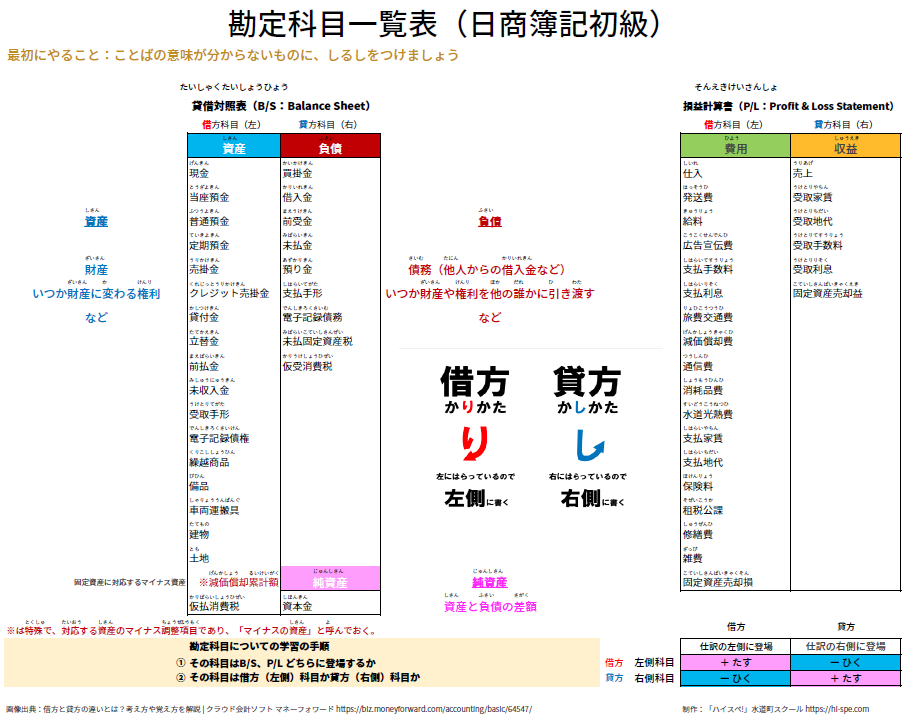
Task: Select the orange 収益 column header cell
Action: 845,148
